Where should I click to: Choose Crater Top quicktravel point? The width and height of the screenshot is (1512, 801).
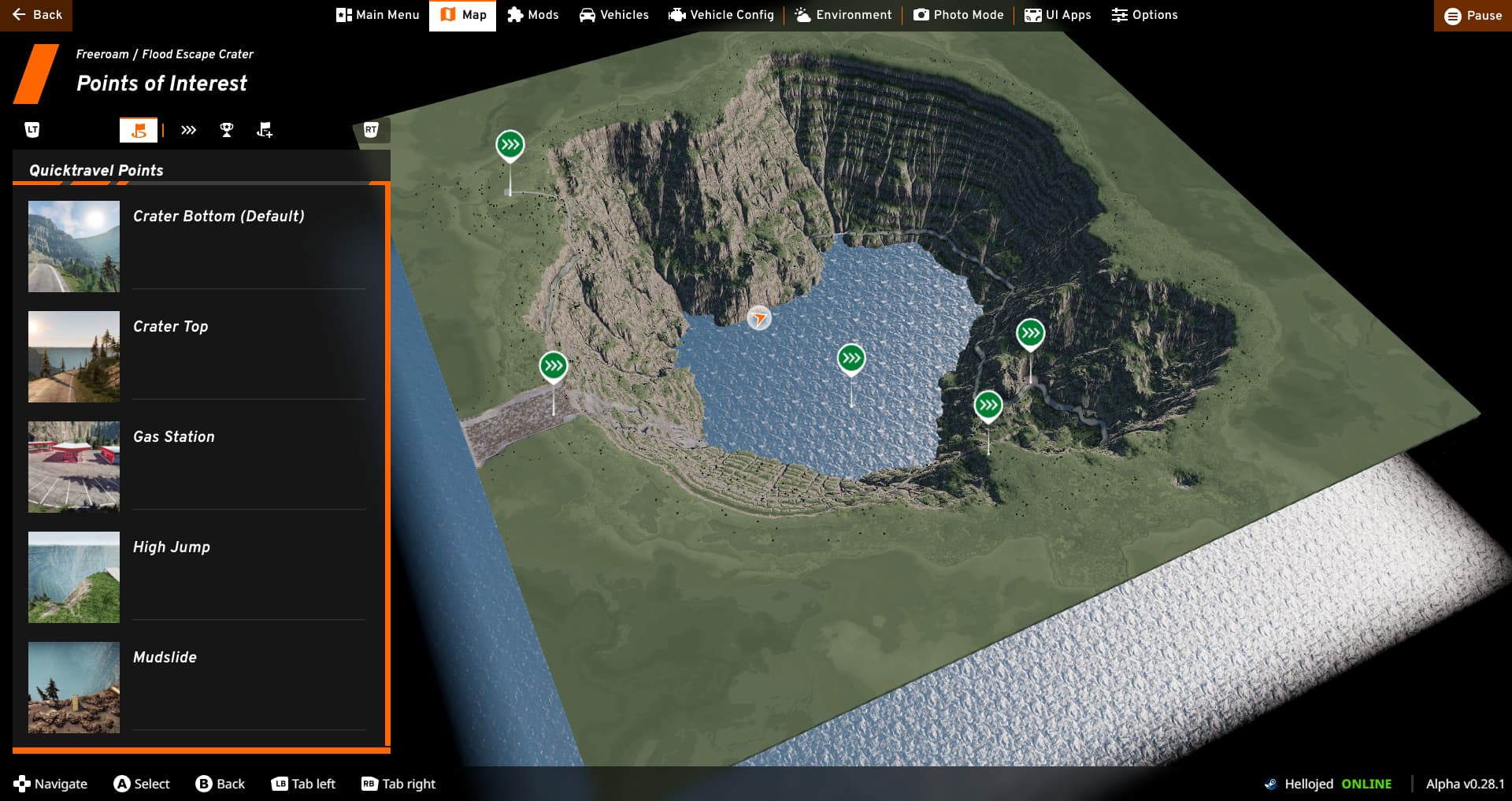(x=171, y=326)
